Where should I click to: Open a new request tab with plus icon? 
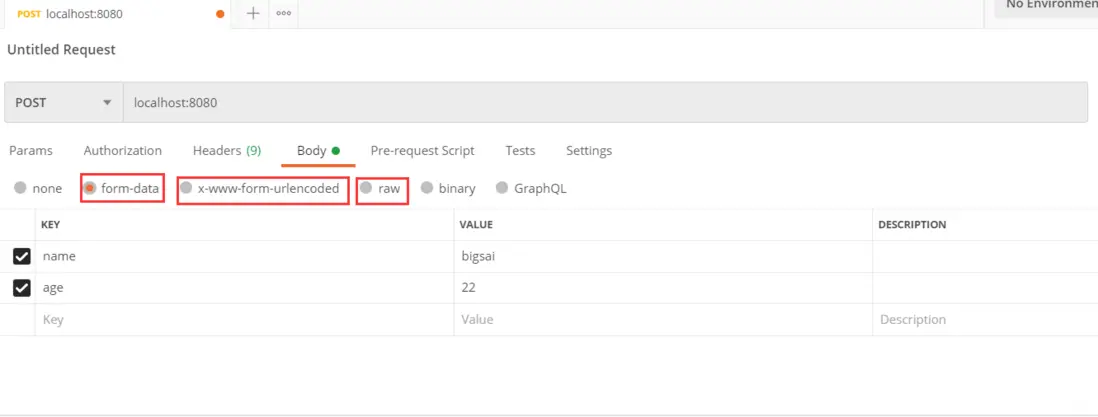(253, 13)
